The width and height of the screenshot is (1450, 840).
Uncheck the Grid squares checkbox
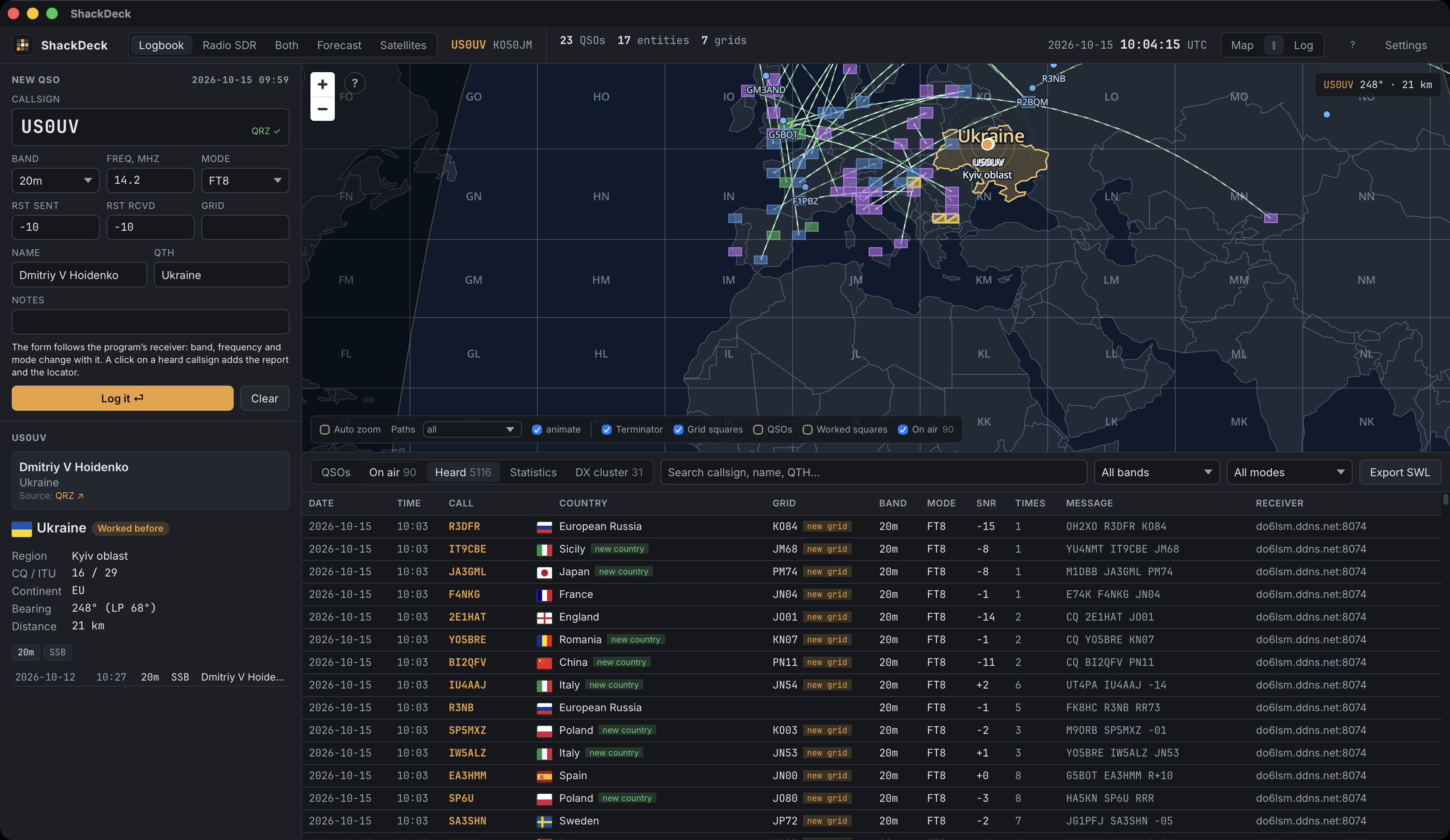[678, 430]
